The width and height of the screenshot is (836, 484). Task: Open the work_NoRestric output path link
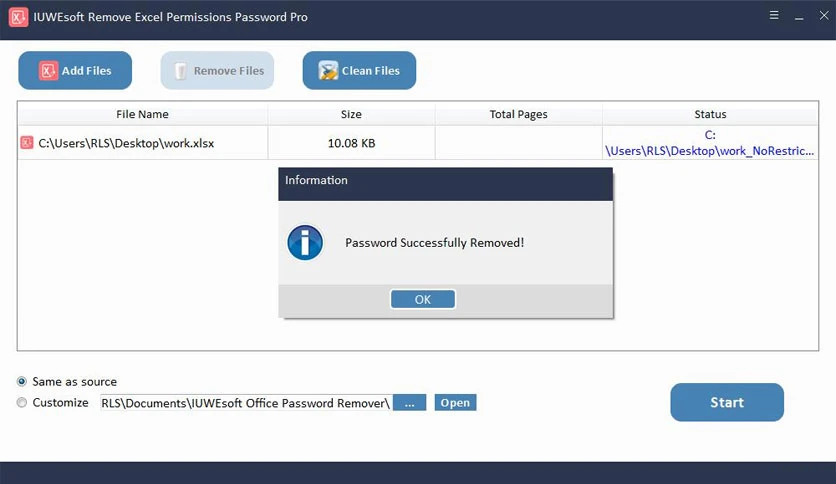(x=710, y=143)
